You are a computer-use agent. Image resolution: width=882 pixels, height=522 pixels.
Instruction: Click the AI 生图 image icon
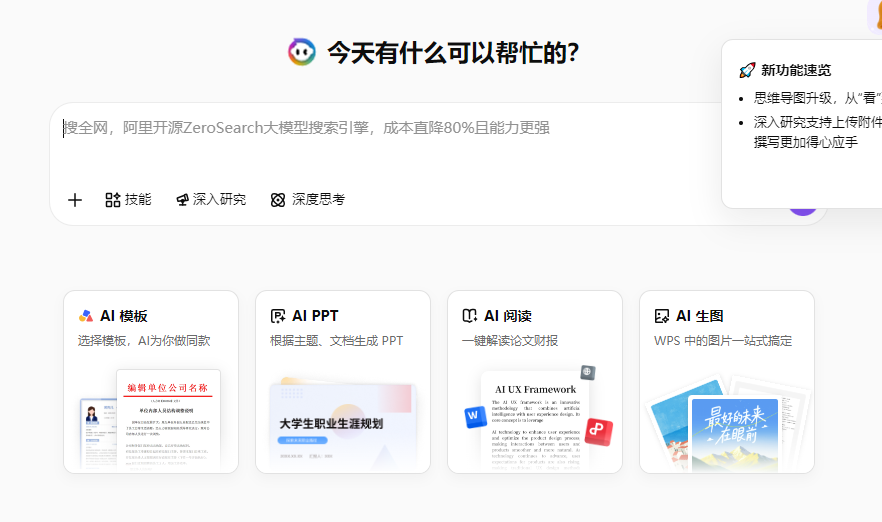coord(661,316)
